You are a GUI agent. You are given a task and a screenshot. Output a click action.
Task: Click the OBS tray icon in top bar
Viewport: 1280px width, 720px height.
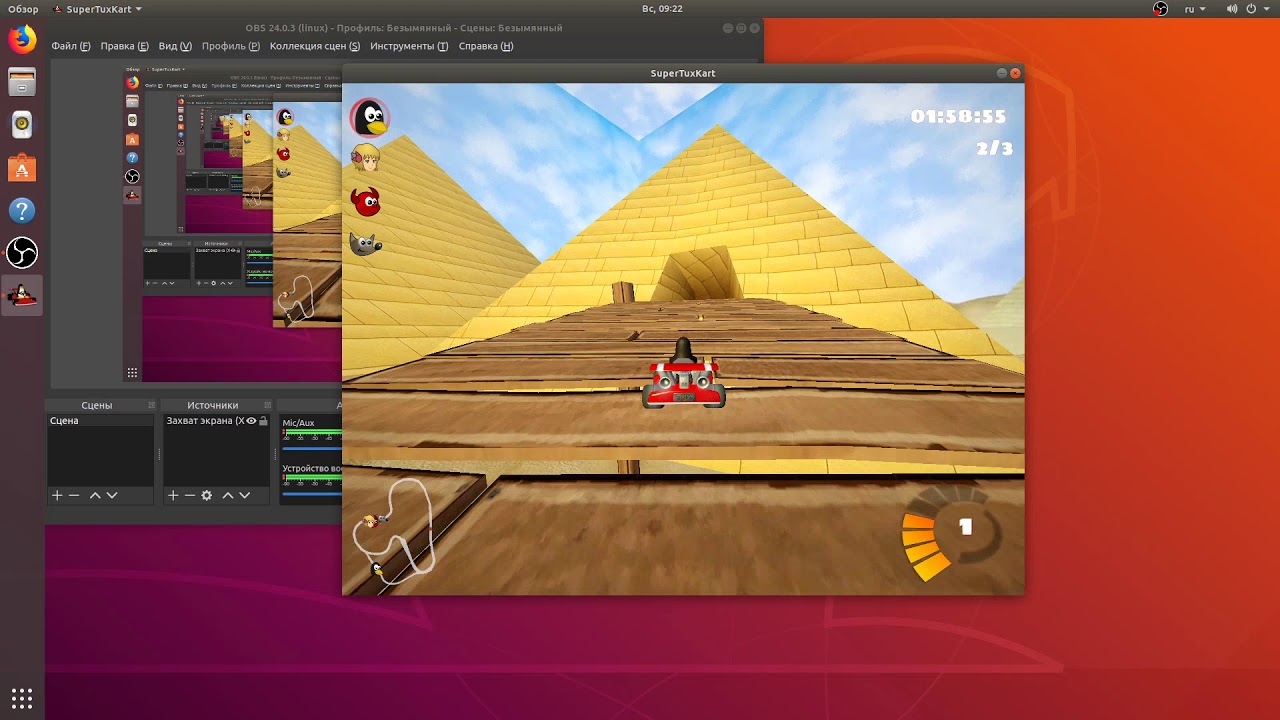[x=1160, y=9]
